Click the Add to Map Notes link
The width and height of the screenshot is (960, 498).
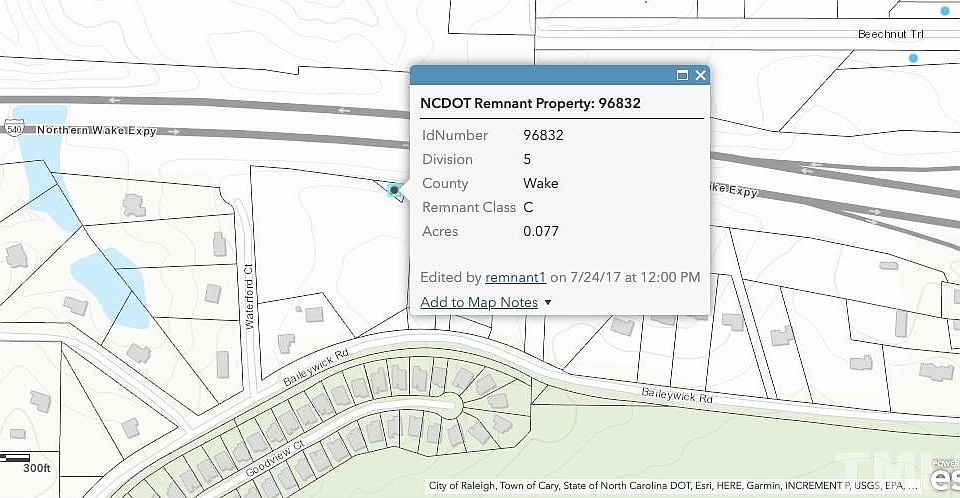click(x=479, y=302)
